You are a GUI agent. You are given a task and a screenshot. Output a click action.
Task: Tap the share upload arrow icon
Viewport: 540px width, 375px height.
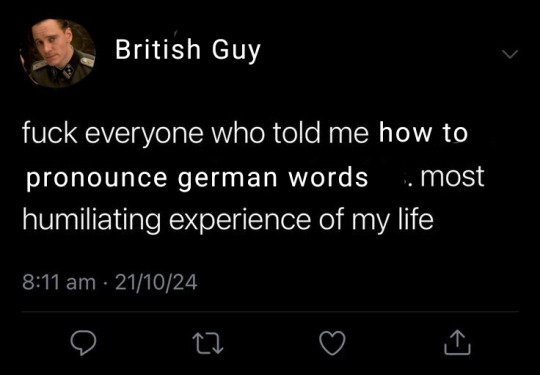[457, 342]
